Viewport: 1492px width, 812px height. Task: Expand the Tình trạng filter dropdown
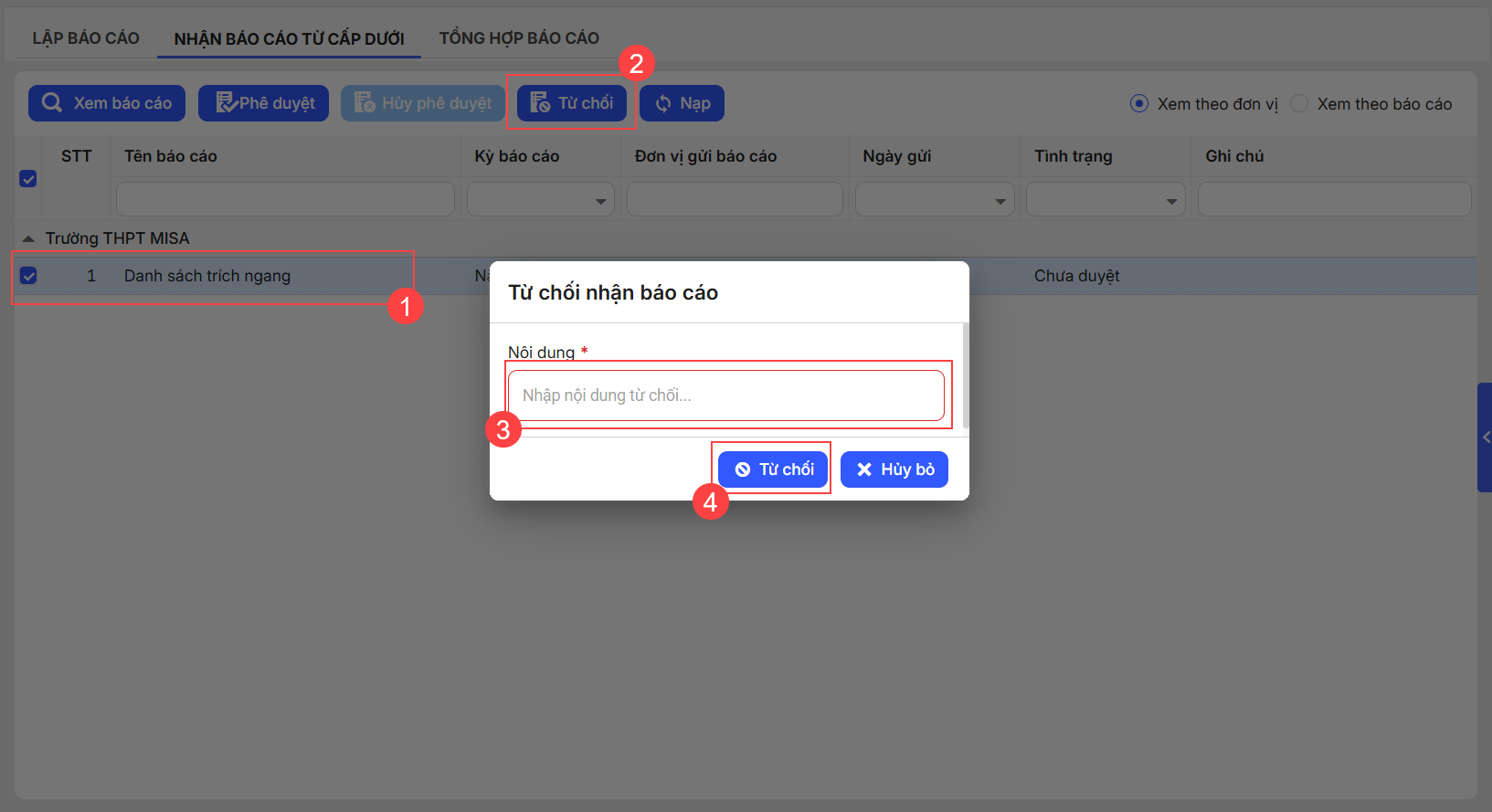1171,201
